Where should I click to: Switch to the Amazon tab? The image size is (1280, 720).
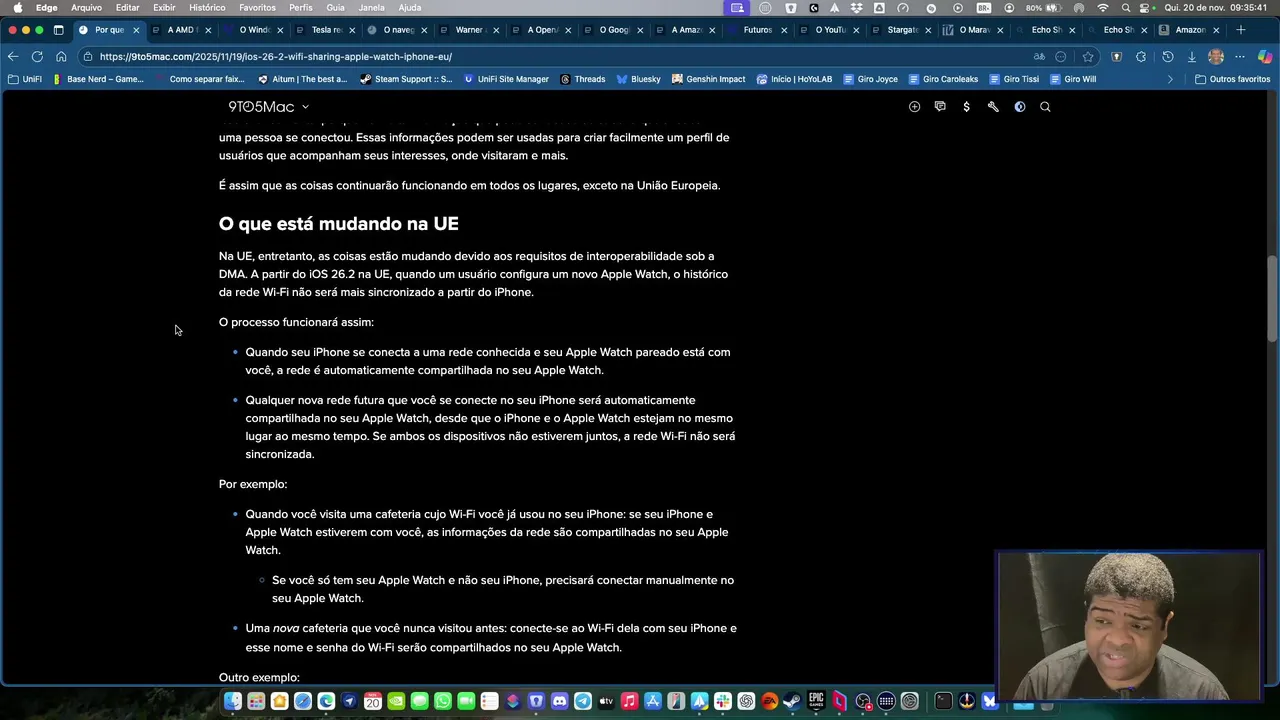coord(1188,30)
